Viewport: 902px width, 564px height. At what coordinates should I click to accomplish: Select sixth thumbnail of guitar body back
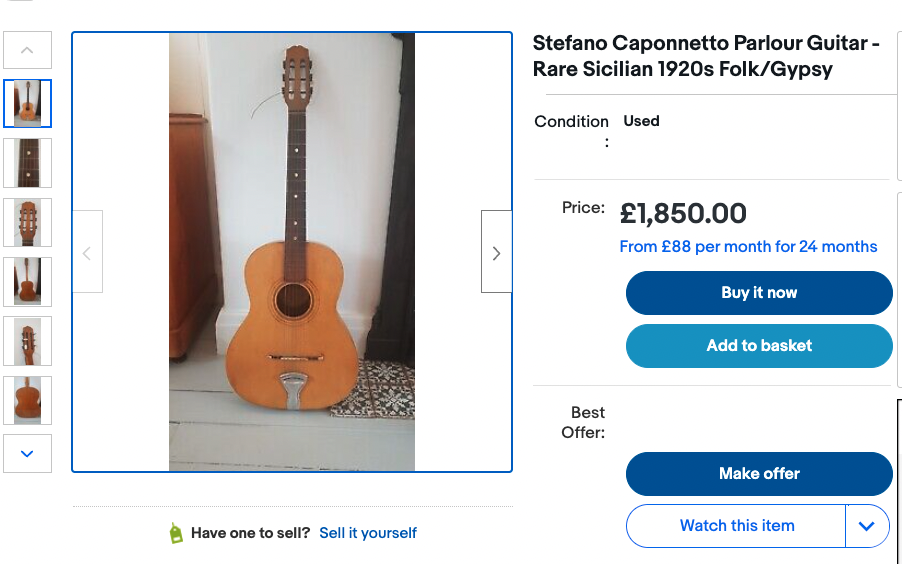tap(27, 400)
